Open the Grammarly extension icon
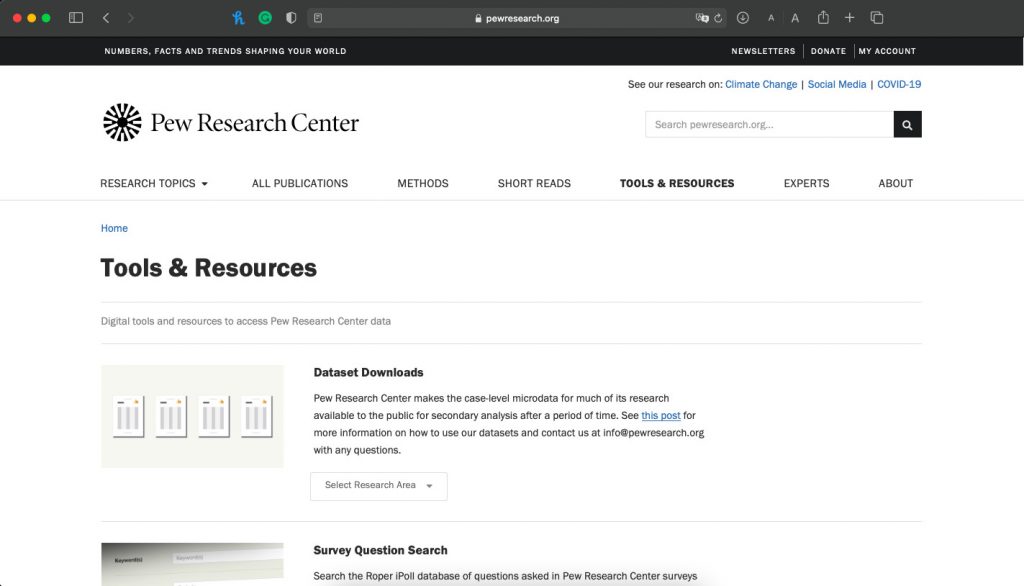 (x=265, y=18)
